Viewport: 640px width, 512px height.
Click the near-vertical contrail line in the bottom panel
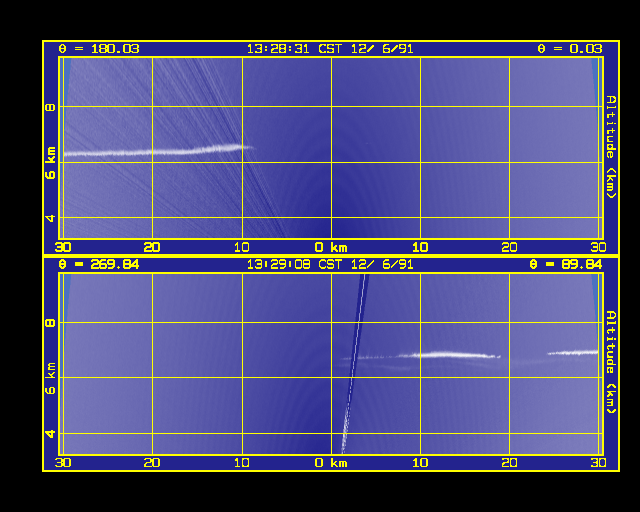pos(353,363)
